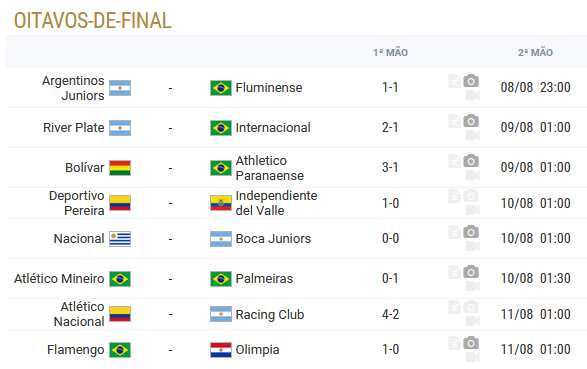The height and width of the screenshot is (369, 587).
Task: Click the 2ª MÃO column header
Action: (535, 52)
